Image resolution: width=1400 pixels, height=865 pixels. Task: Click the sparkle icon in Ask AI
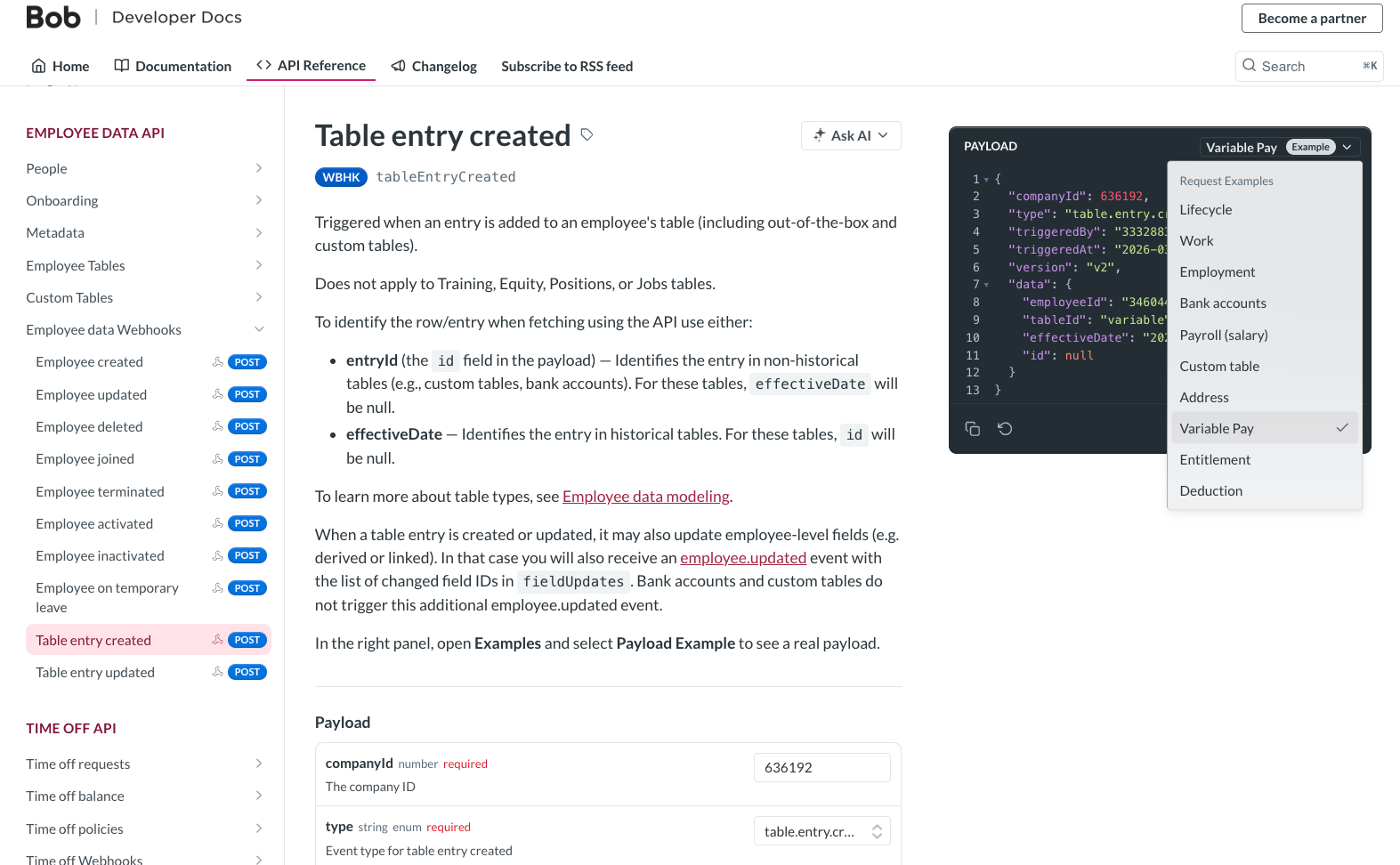click(819, 135)
